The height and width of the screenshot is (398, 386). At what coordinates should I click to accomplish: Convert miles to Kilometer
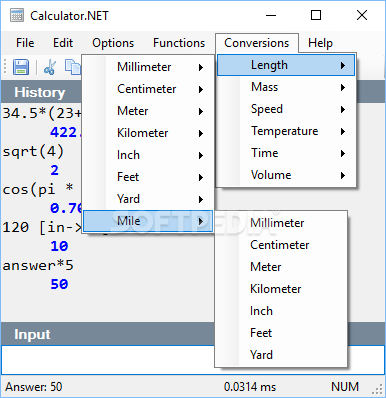point(281,289)
